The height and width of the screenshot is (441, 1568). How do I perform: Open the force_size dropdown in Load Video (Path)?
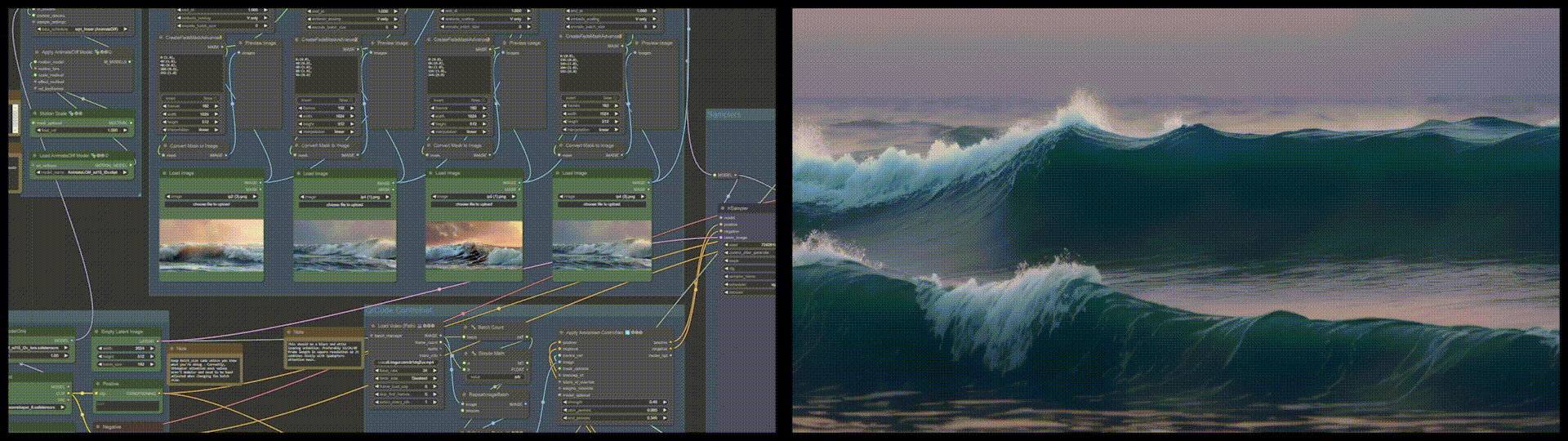405,378
